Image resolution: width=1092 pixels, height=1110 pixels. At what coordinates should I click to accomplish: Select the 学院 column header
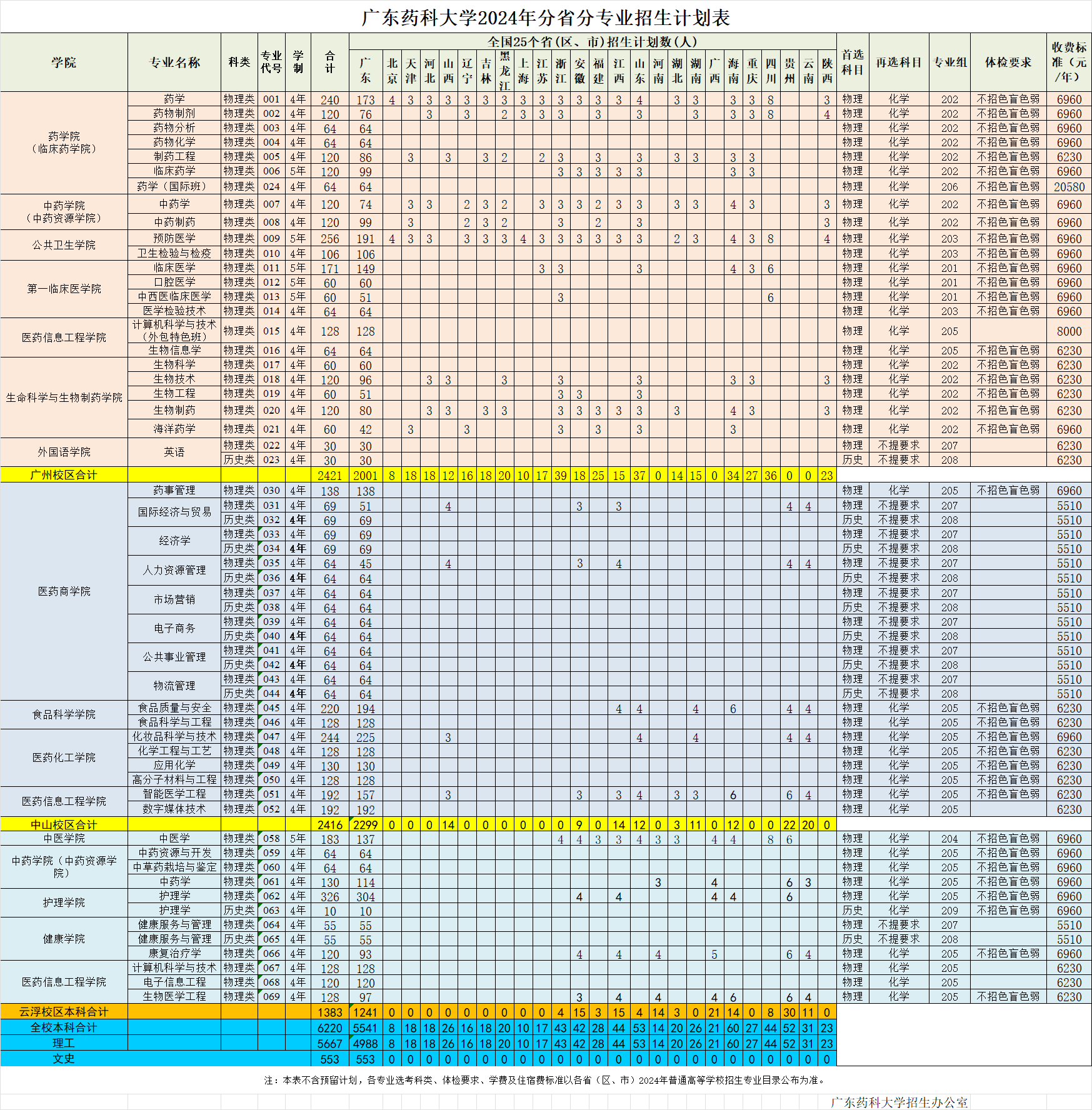[x=64, y=62]
